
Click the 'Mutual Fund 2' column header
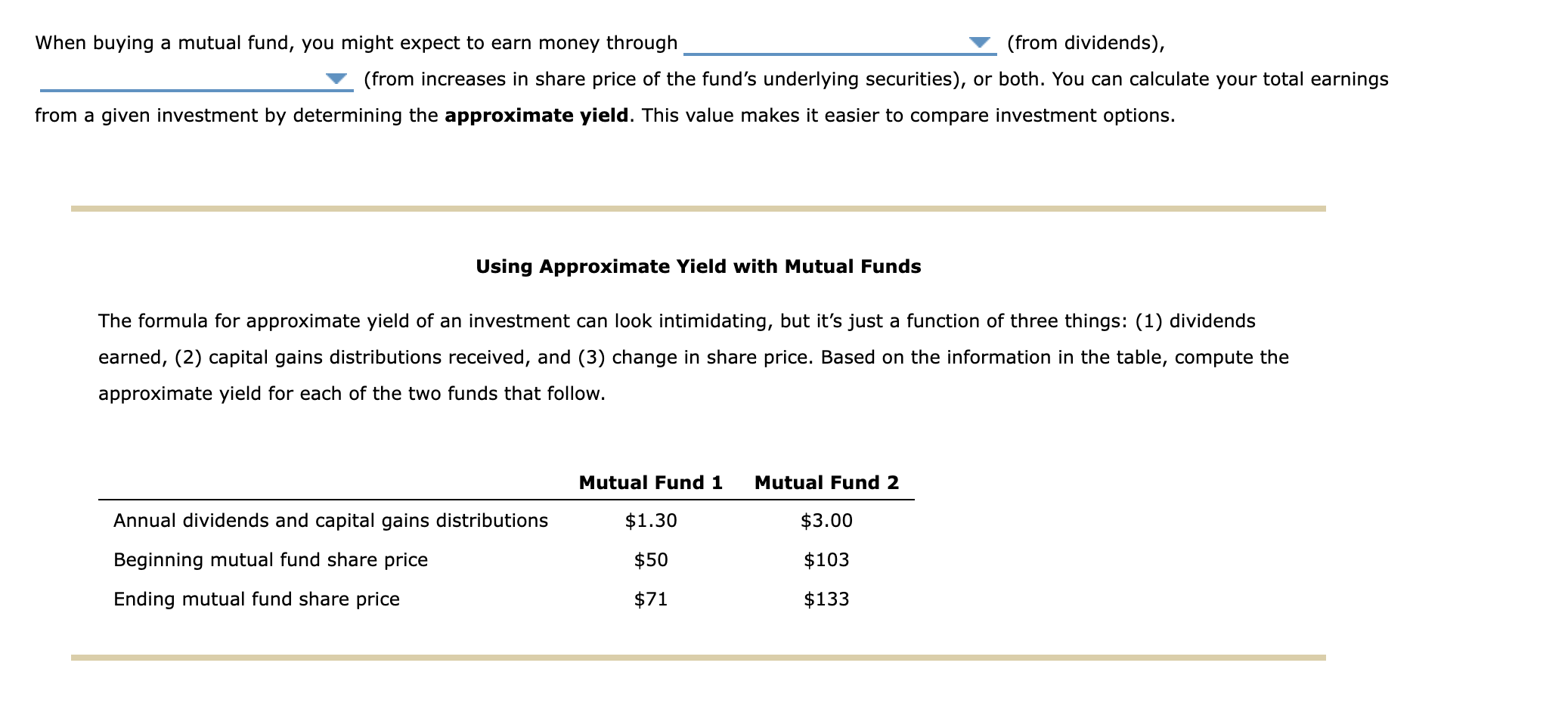(826, 482)
